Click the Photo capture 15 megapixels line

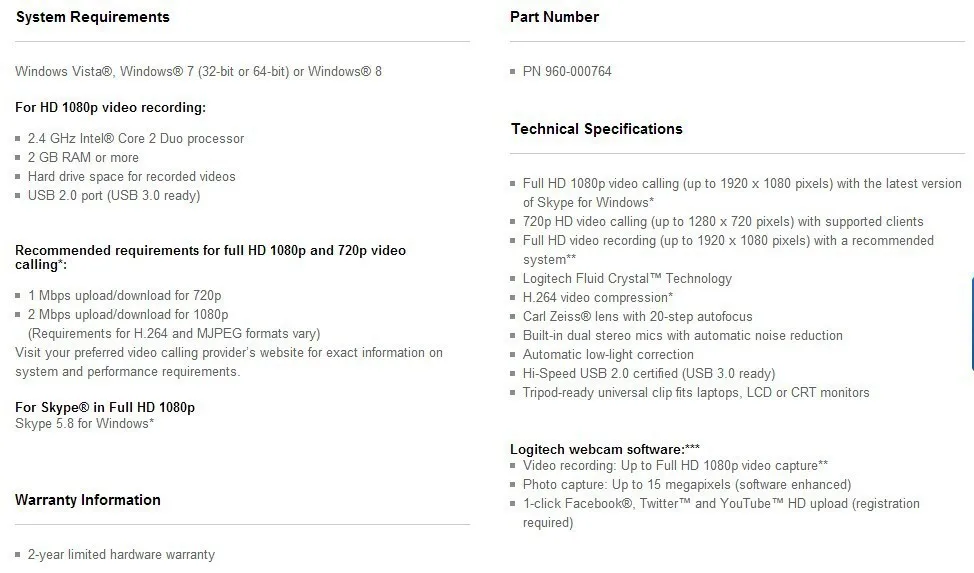[686, 485]
